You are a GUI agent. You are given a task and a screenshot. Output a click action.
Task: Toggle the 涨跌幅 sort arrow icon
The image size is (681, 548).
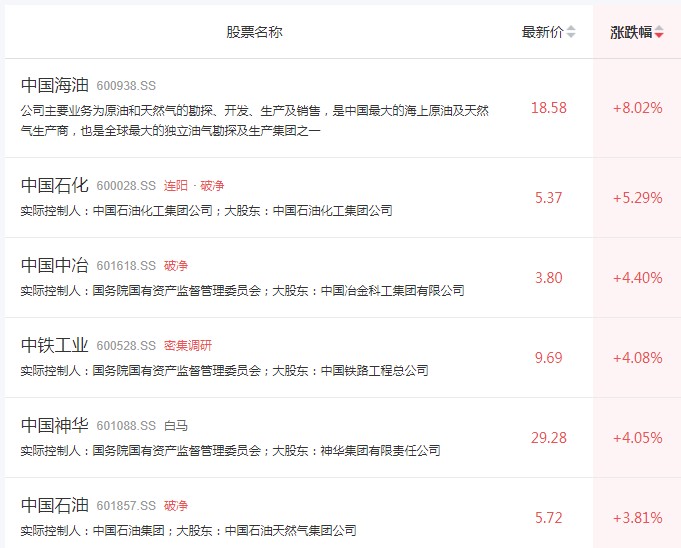point(659,32)
